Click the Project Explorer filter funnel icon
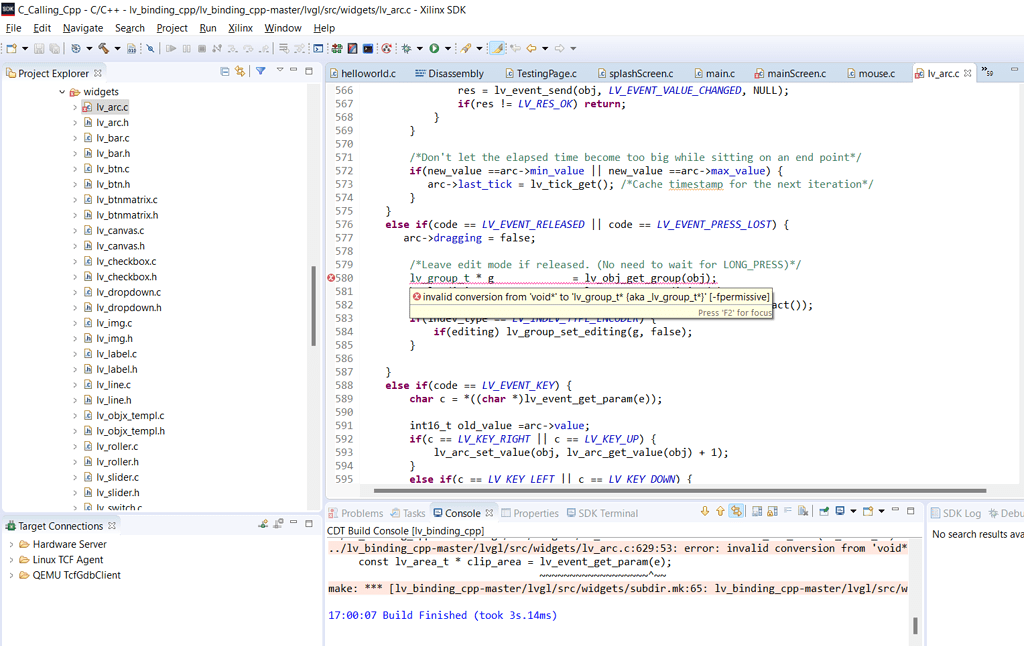The width and height of the screenshot is (1024, 646). [x=261, y=71]
